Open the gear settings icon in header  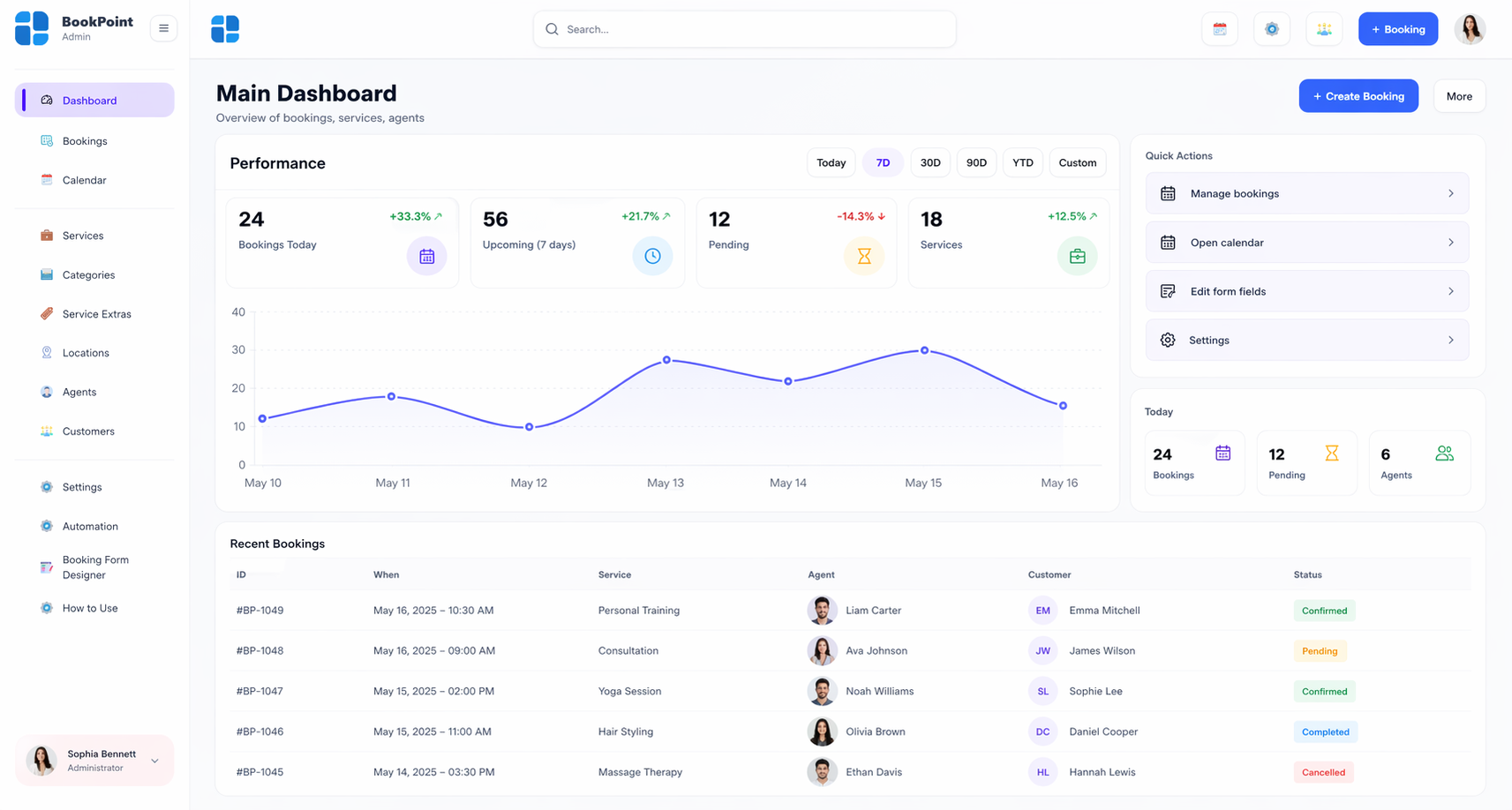tap(1271, 29)
